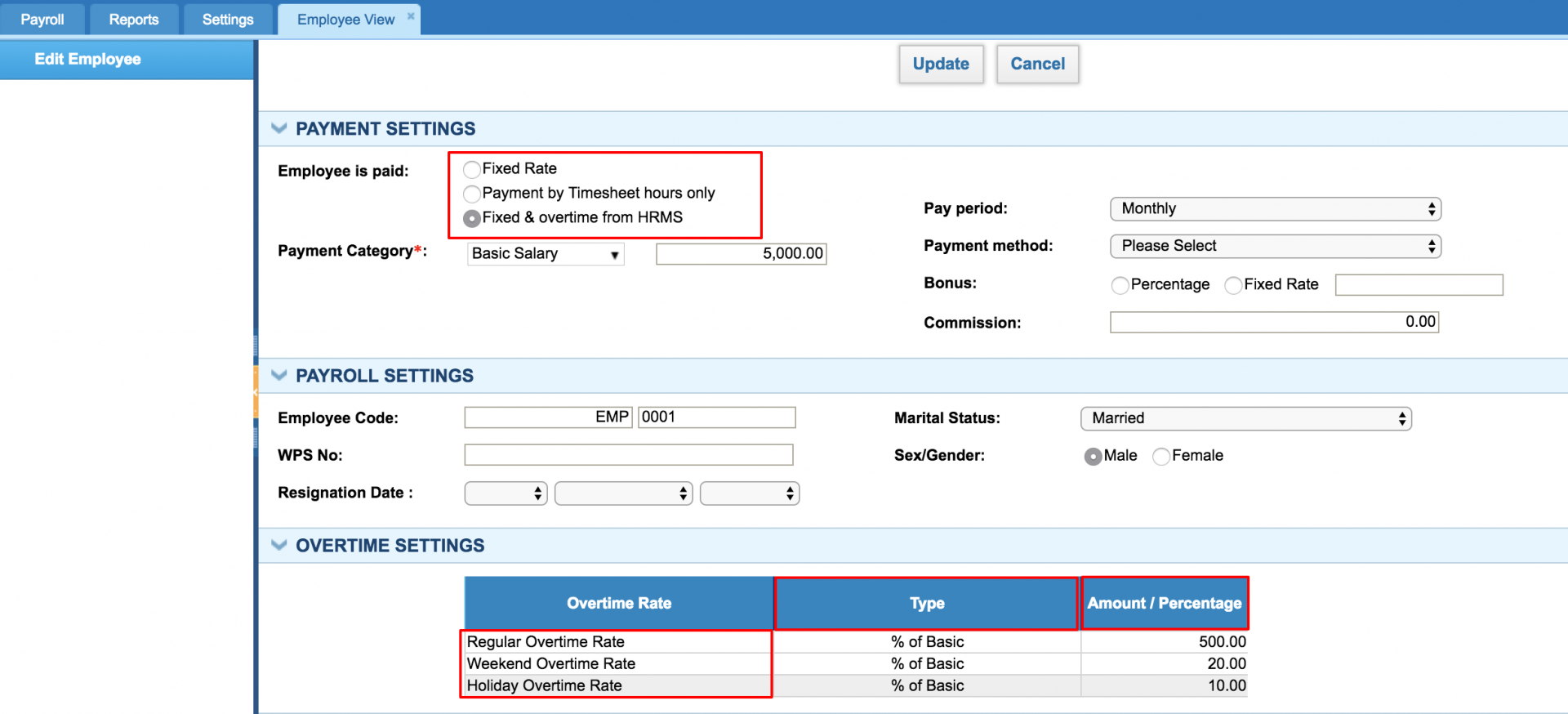Viewport: 1568px width, 714px height.
Task: Click the Bonus value input field
Action: tap(1419, 284)
